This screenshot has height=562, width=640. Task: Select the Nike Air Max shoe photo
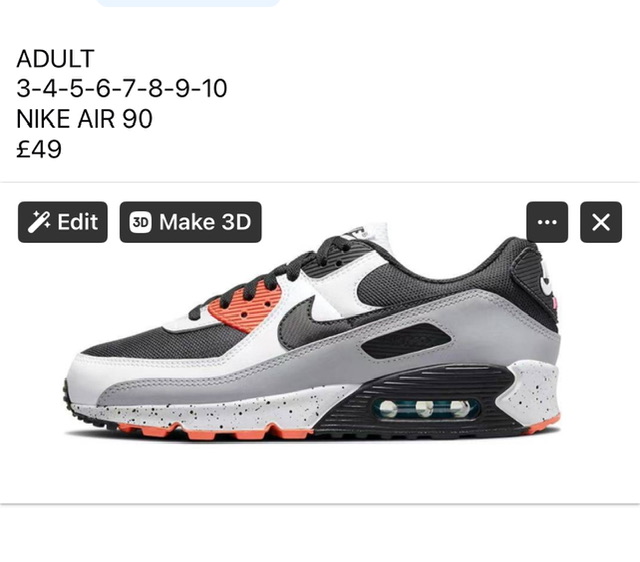tap(313, 333)
